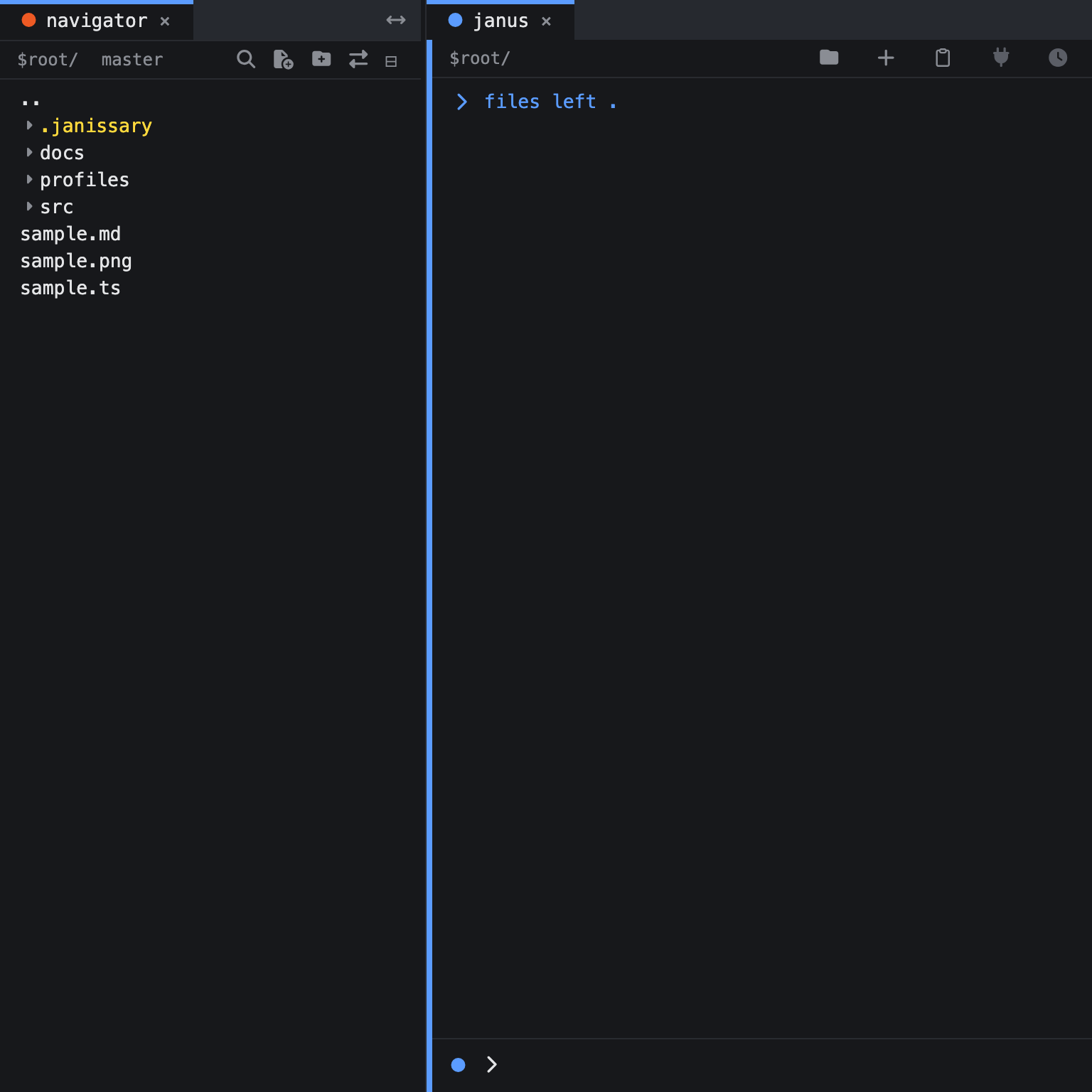1092x1092 pixels.
Task: Click the blue dot beside the bottom prompt
Action: pyautogui.click(x=459, y=1064)
